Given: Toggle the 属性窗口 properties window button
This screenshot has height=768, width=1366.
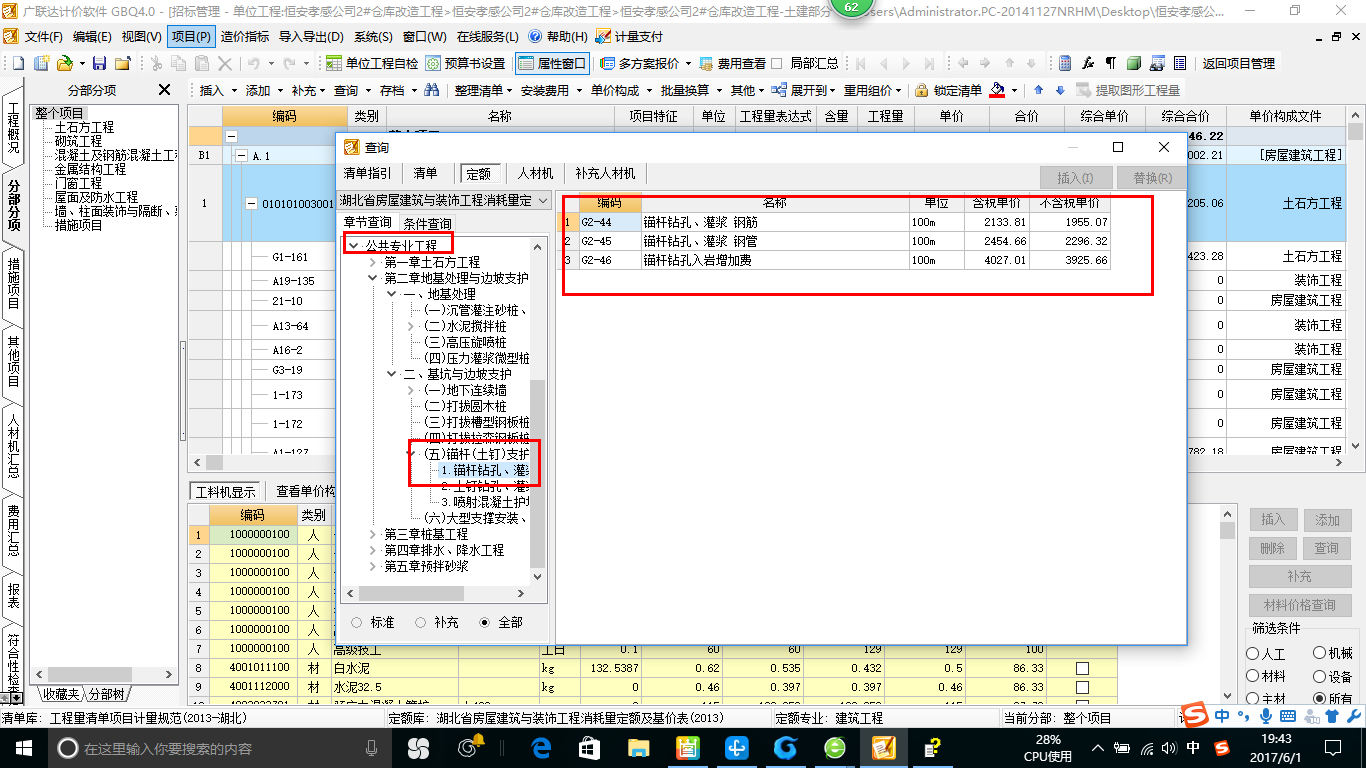Looking at the screenshot, I should pyautogui.click(x=552, y=63).
